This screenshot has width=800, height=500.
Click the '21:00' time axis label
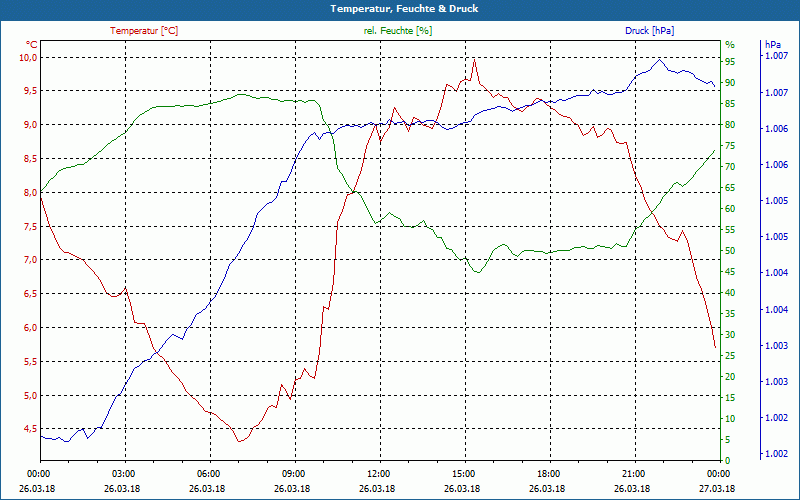click(x=636, y=473)
